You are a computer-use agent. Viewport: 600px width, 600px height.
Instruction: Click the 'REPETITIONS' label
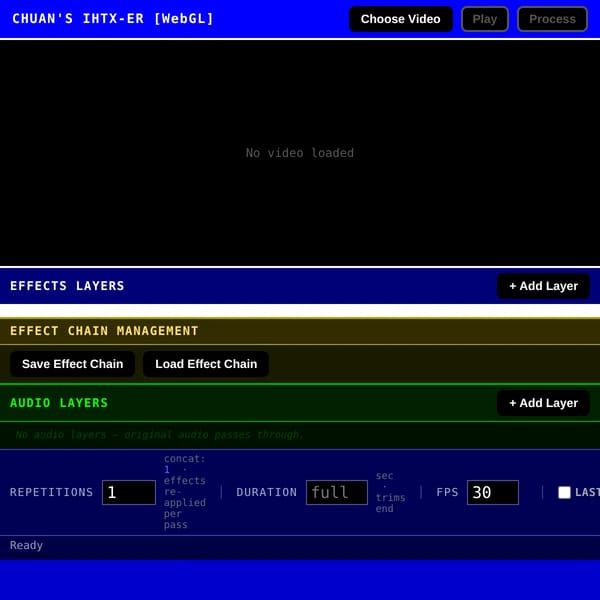click(52, 492)
